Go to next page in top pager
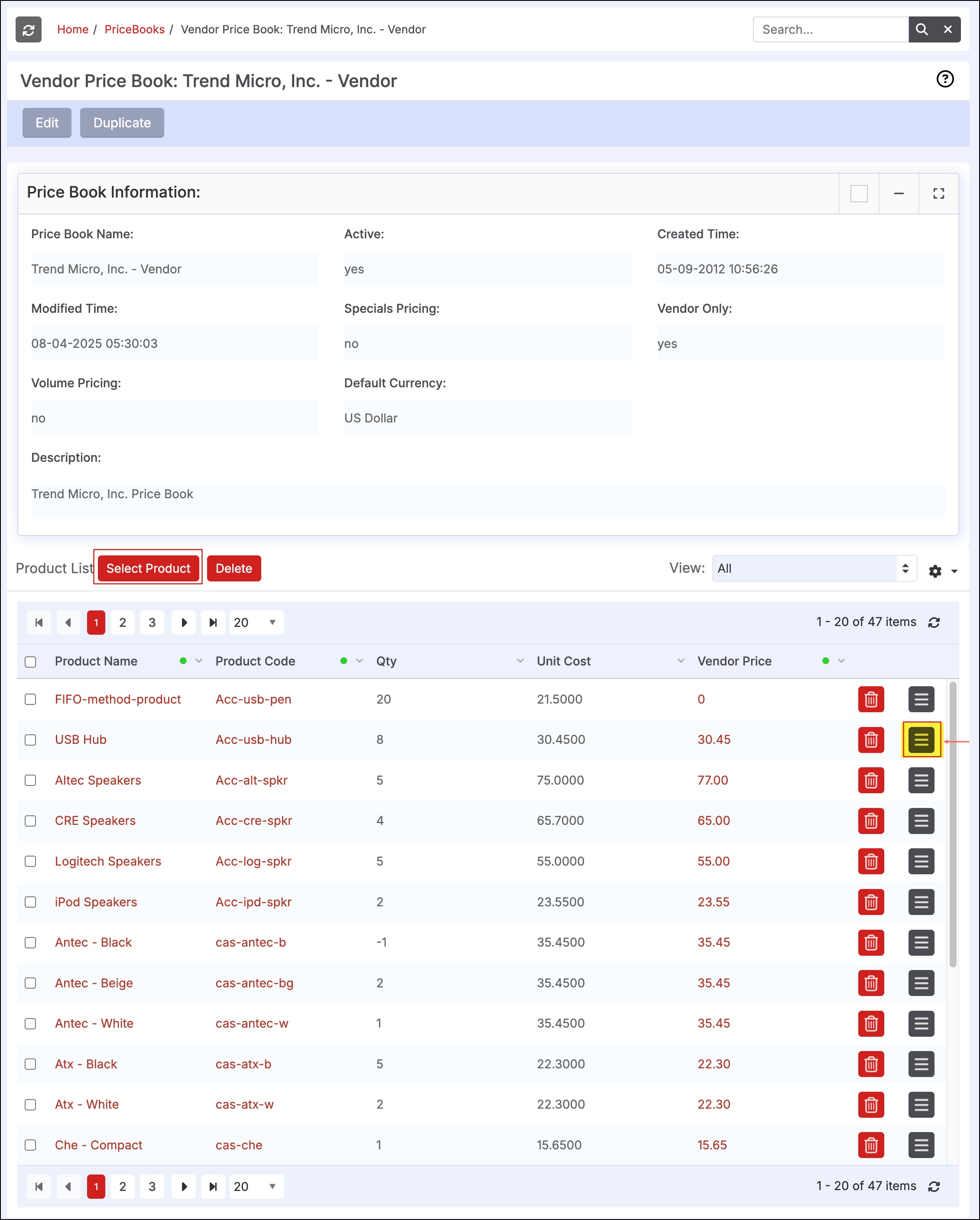The width and height of the screenshot is (980, 1220). point(184,623)
